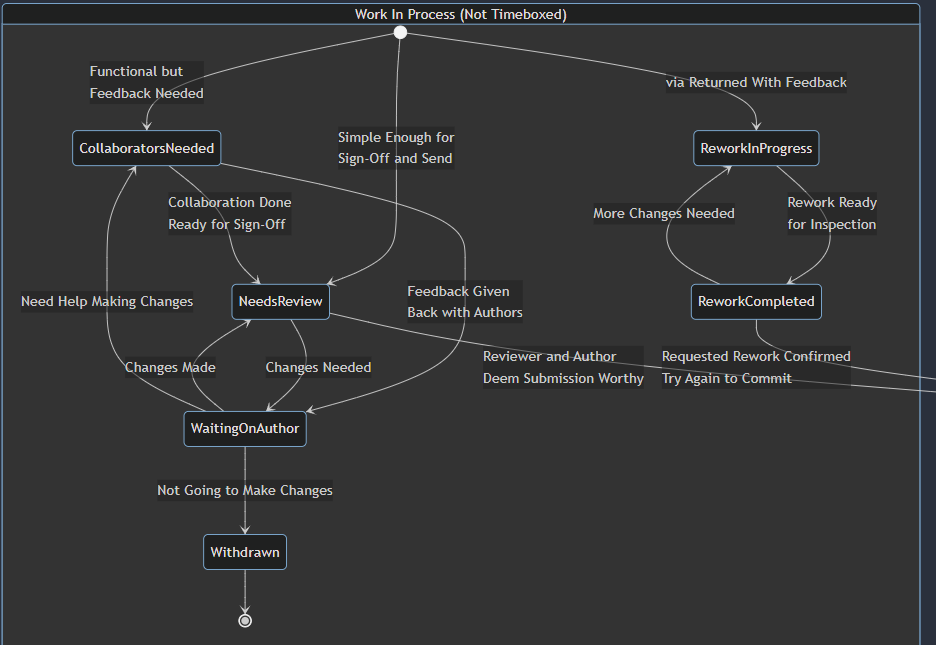Viewport: 936px width, 645px height.
Task: Select the ReworkInProgress state node
Action: tap(756, 149)
